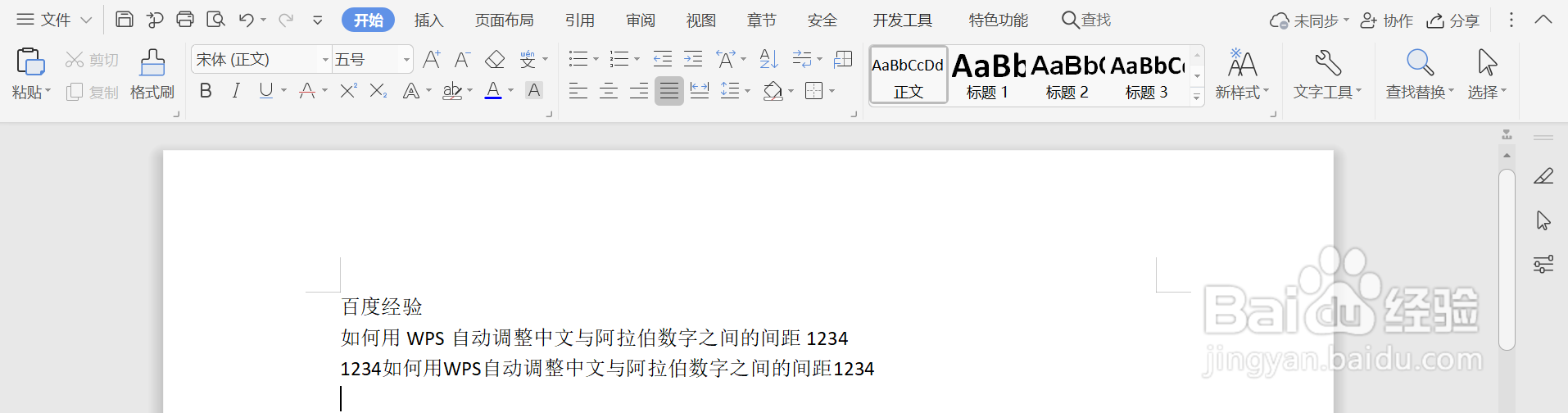This screenshot has height=413, width=1568.
Task: Select 标题 3 style
Action: click(1147, 75)
